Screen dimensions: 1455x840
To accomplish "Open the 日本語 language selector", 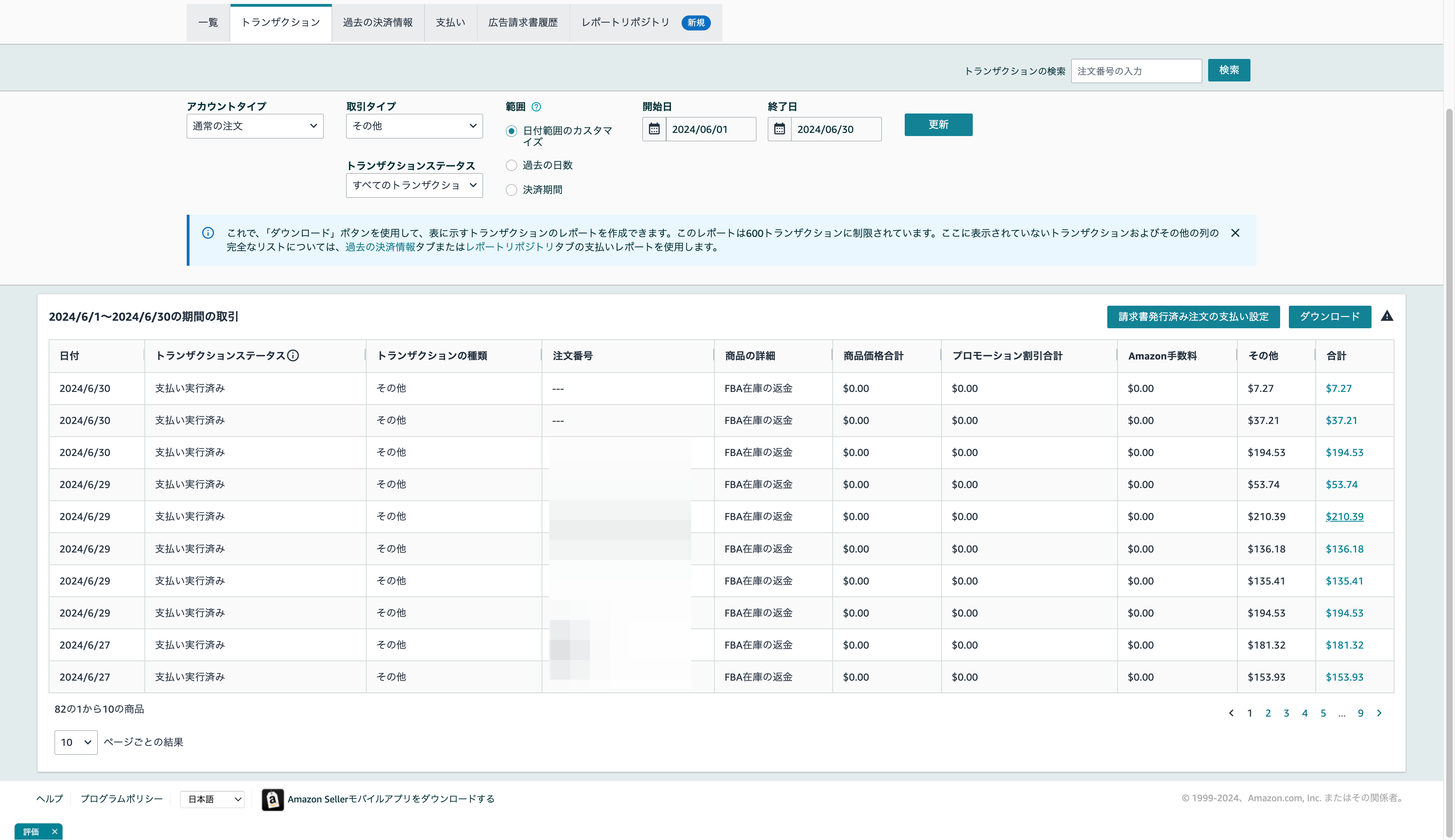I will (212, 799).
